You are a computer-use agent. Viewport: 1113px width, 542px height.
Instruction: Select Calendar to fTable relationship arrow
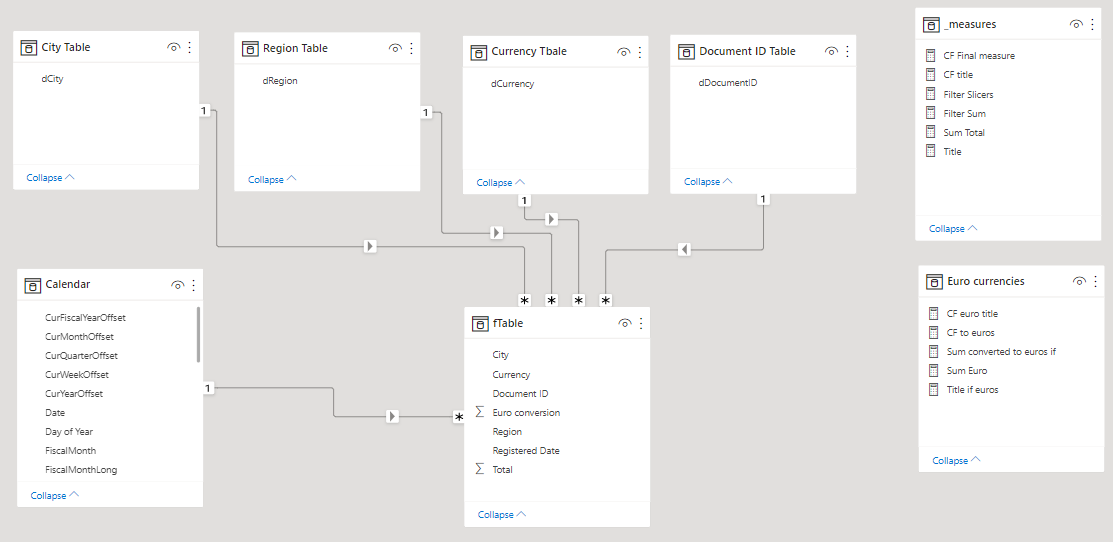(392, 416)
